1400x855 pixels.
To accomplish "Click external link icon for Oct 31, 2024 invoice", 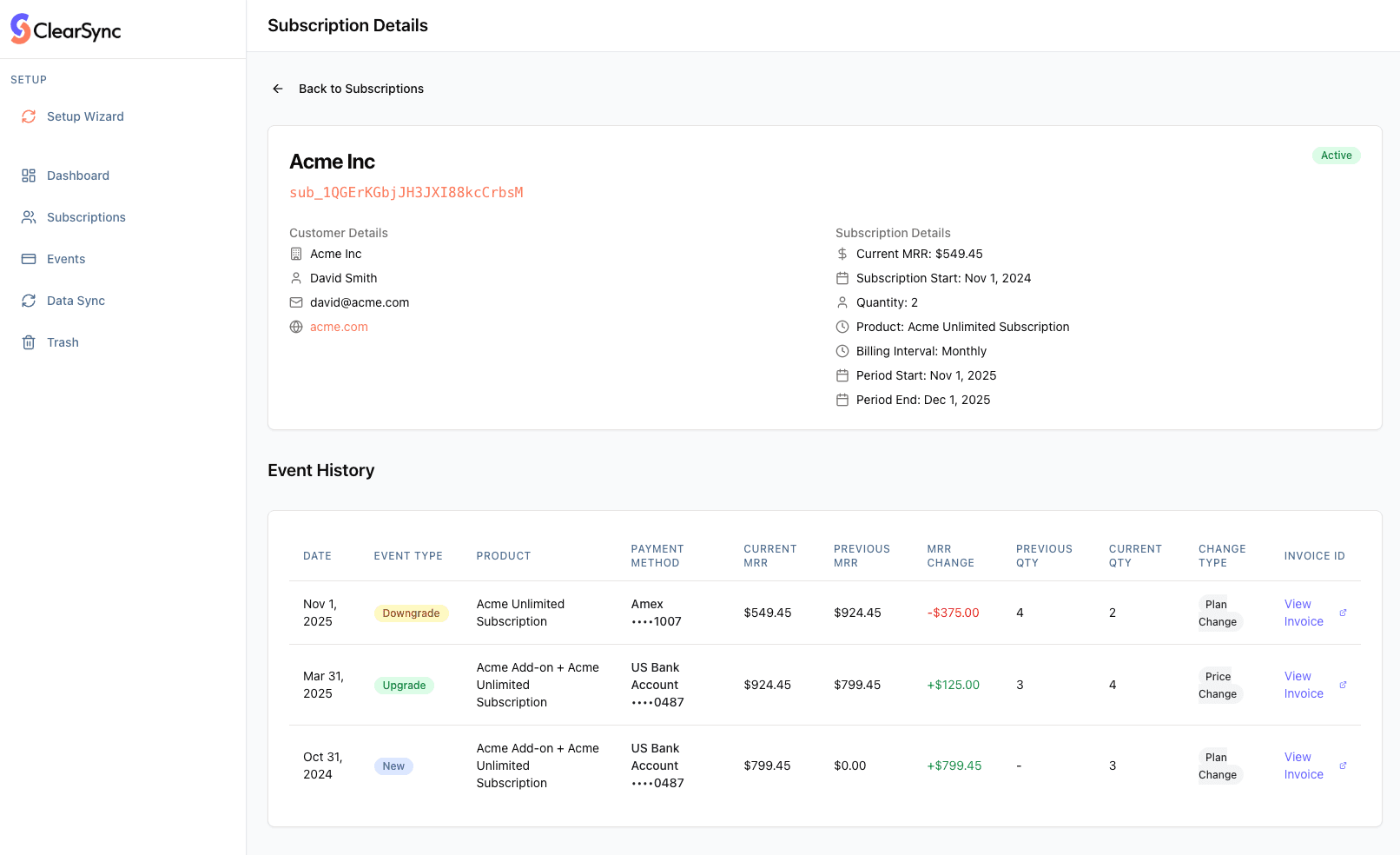I will pos(1343,766).
